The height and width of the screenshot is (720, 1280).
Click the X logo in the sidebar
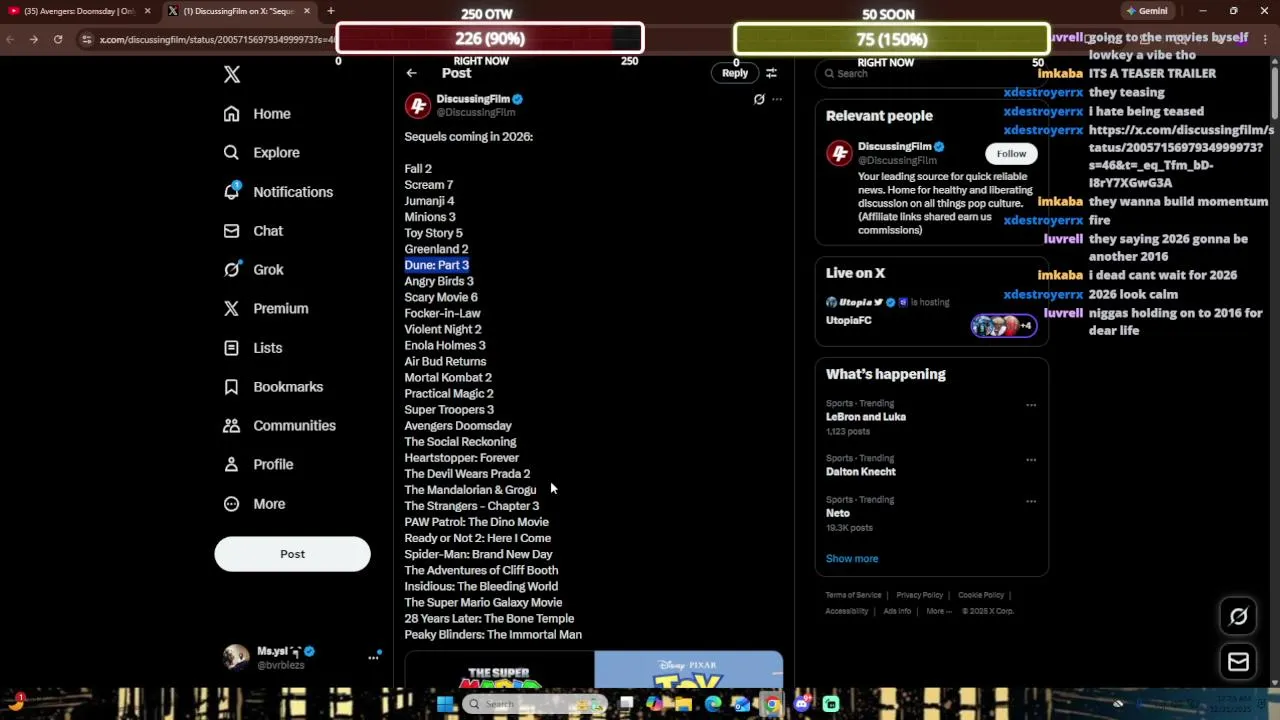point(232,75)
